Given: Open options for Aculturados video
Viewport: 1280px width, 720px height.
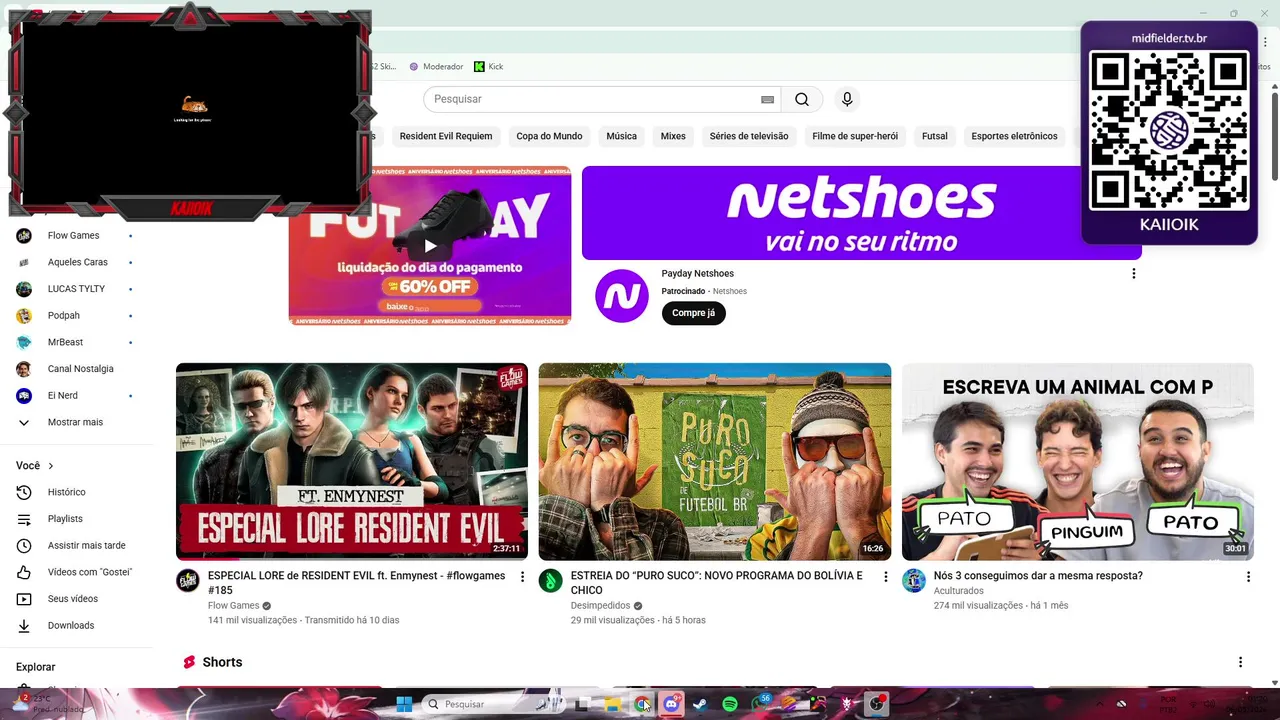Looking at the screenshot, I should pyautogui.click(x=1248, y=577).
